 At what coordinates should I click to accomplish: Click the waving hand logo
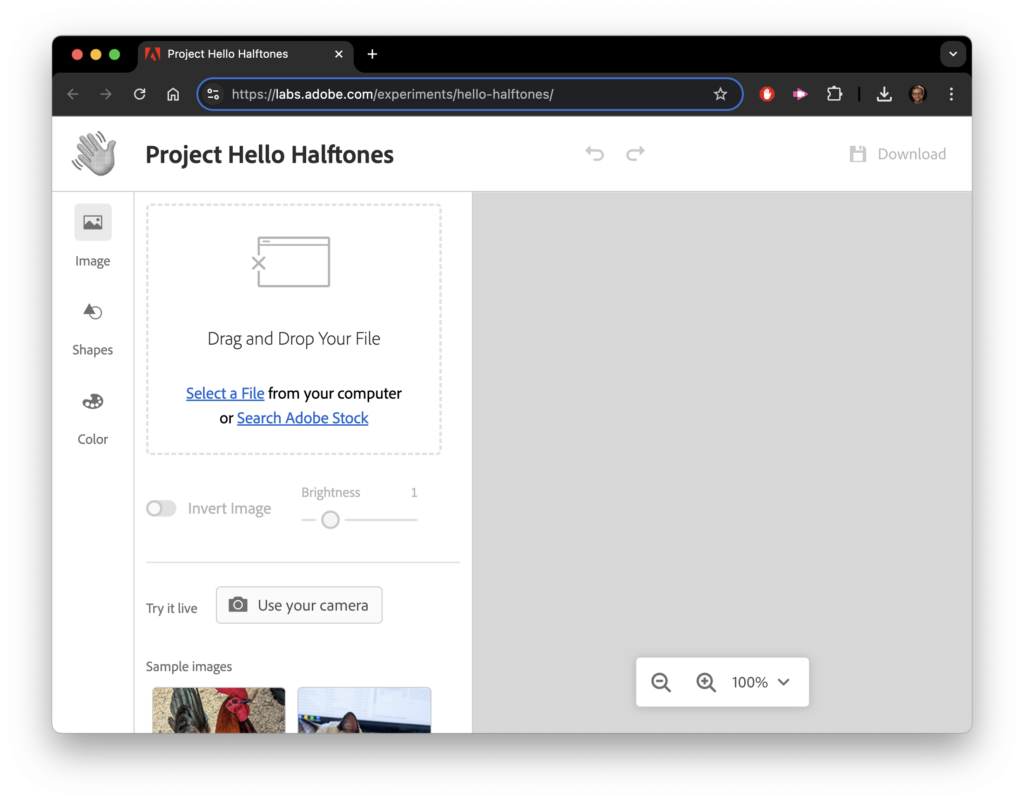pyautogui.click(x=95, y=153)
